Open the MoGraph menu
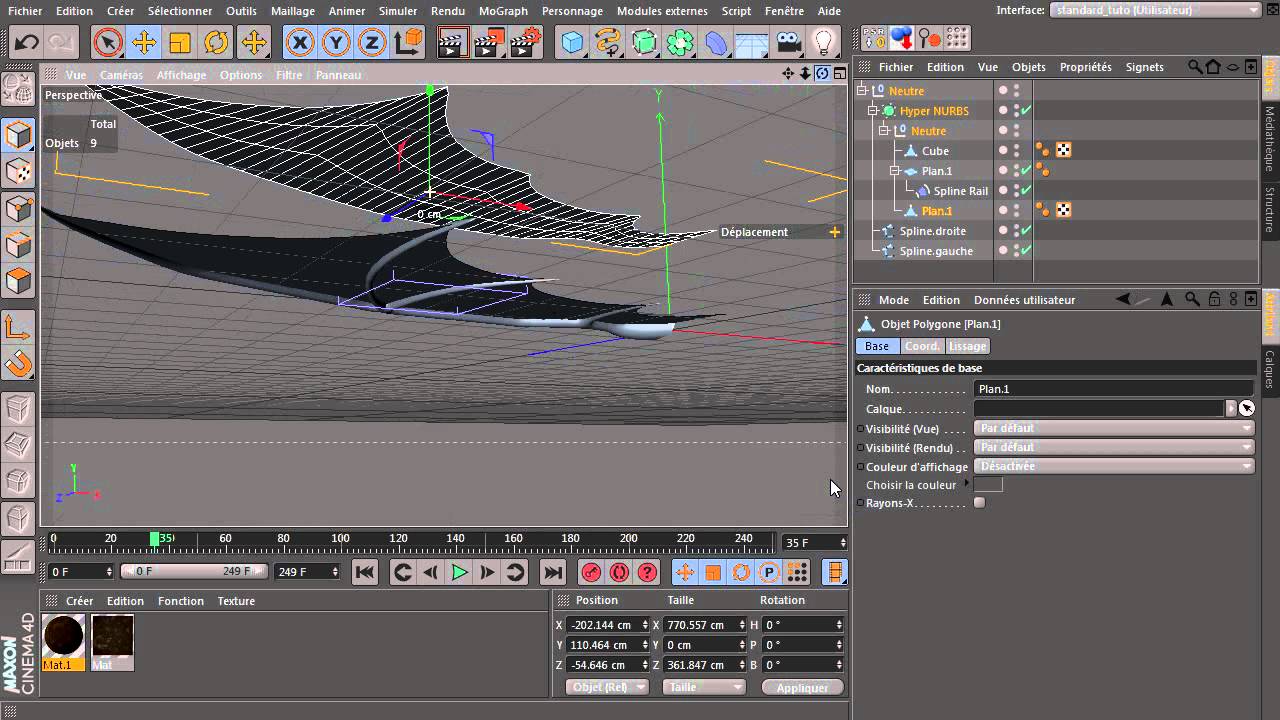Viewport: 1280px width, 720px height. [x=503, y=11]
